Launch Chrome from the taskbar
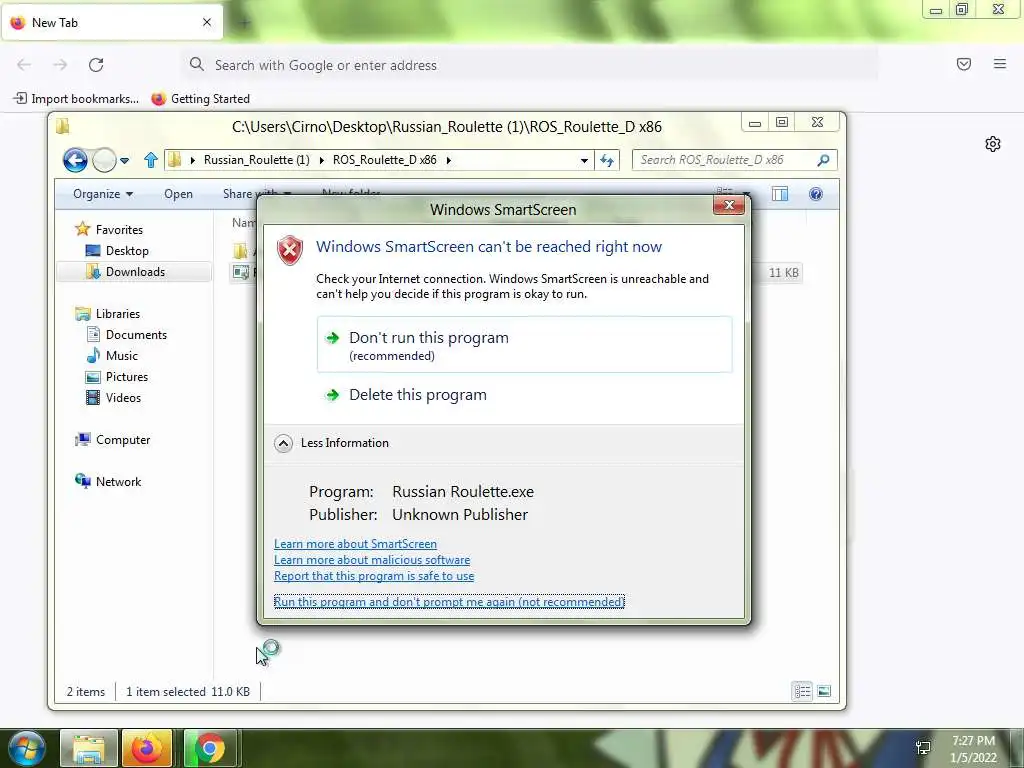The image size is (1024, 768). pyautogui.click(x=209, y=748)
